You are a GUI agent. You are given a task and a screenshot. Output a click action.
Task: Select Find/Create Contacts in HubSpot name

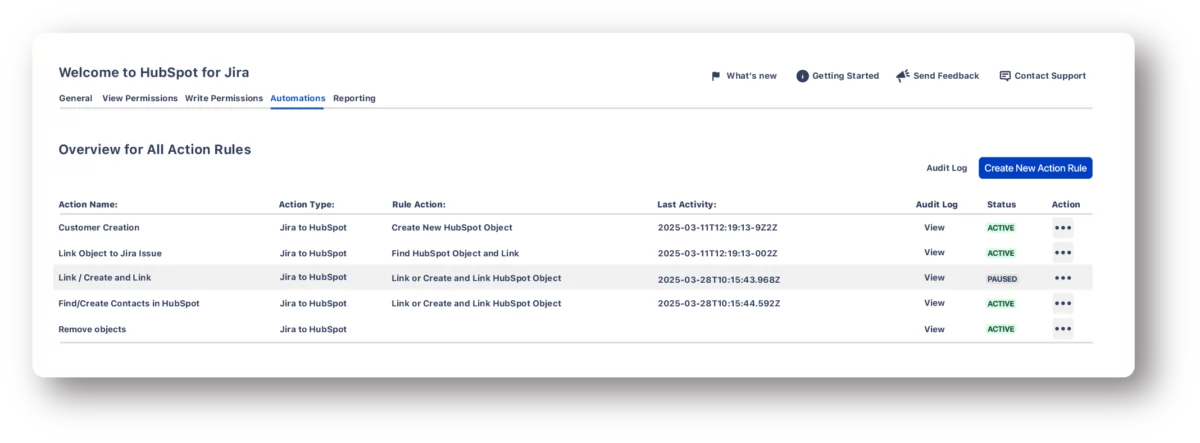(x=129, y=303)
